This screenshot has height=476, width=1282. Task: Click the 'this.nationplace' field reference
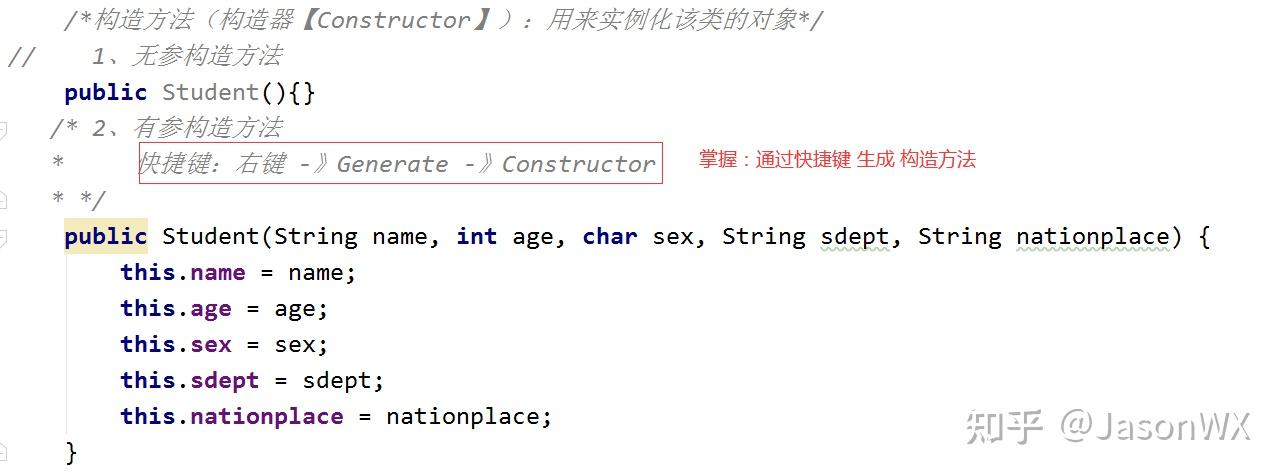(x=232, y=417)
